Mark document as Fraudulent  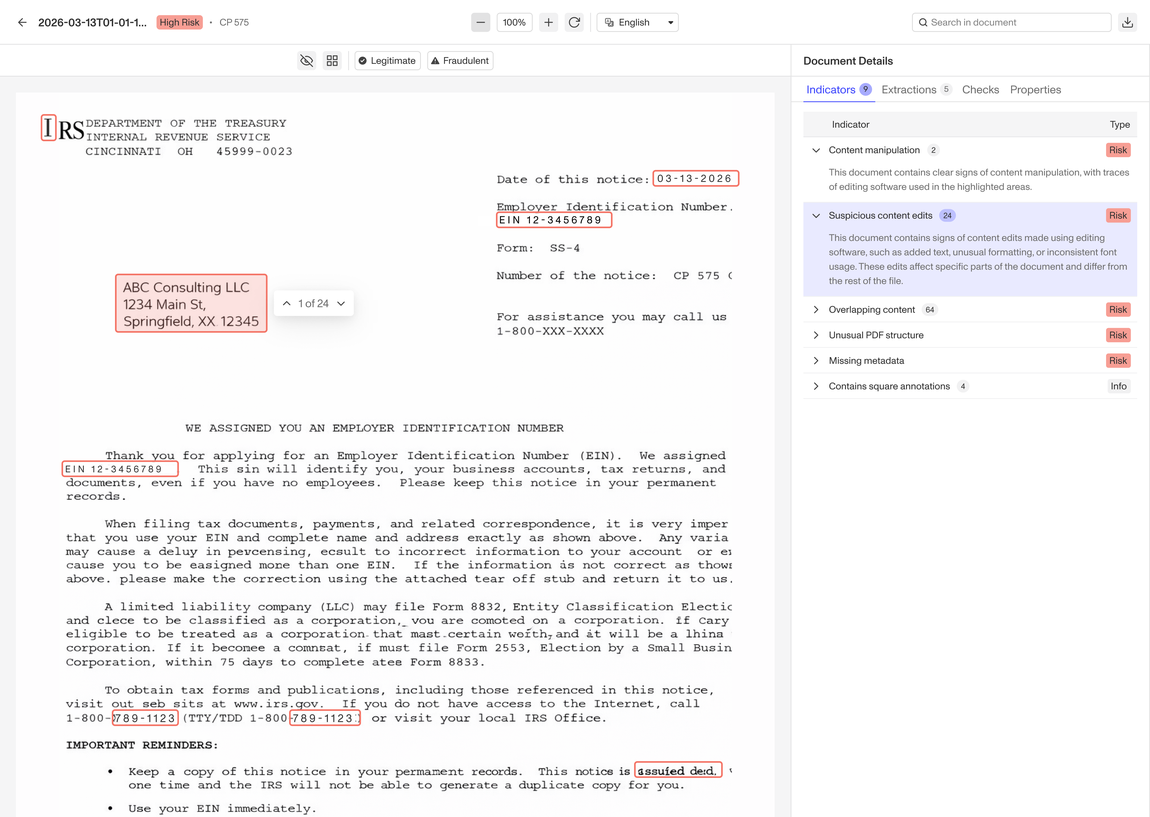(x=460, y=61)
